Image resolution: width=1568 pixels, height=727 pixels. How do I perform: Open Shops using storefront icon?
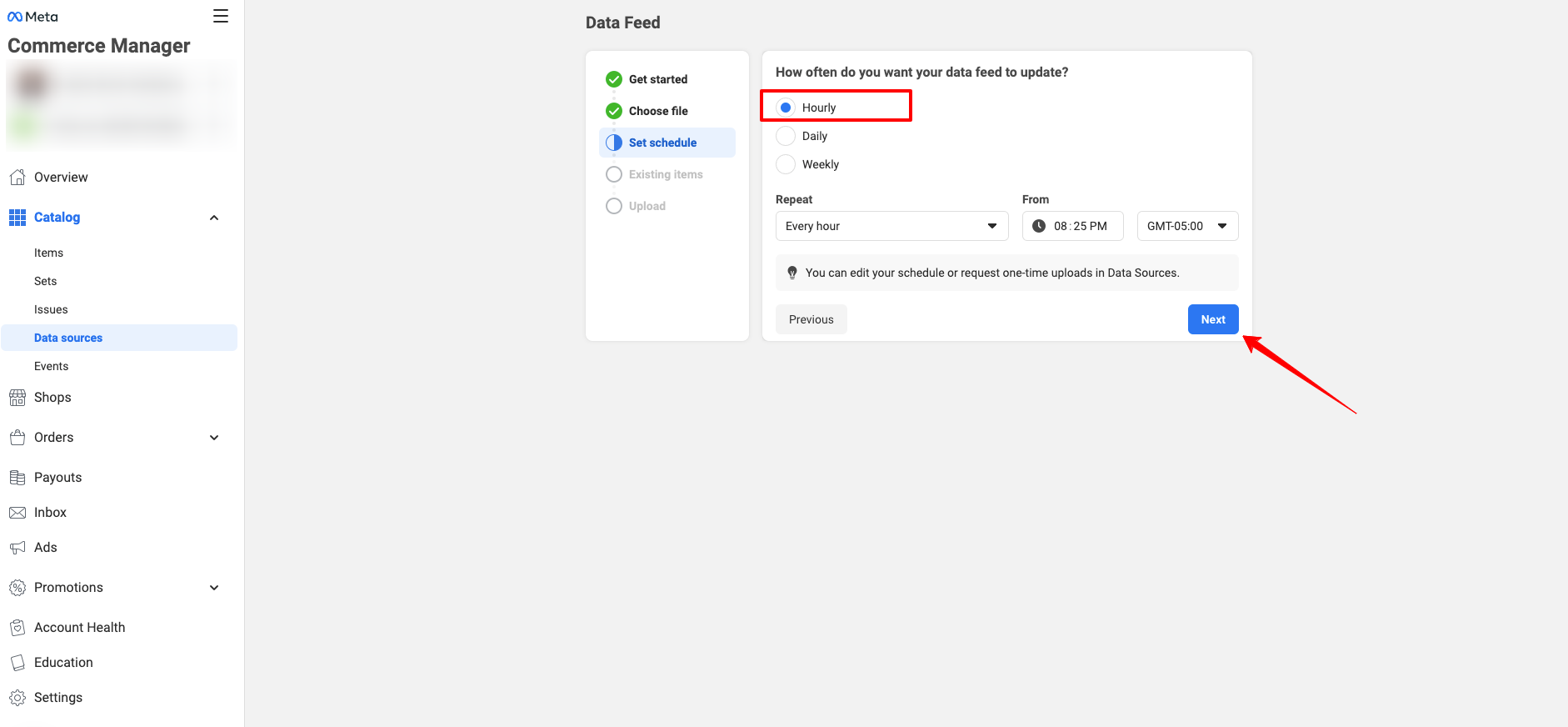[x=17, y=398]
